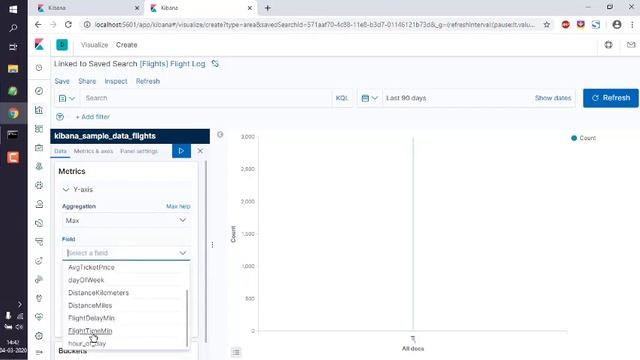The image size is (640, 360).
Task: Open Chrome from Windows taskbar
Action: [13, 113]
